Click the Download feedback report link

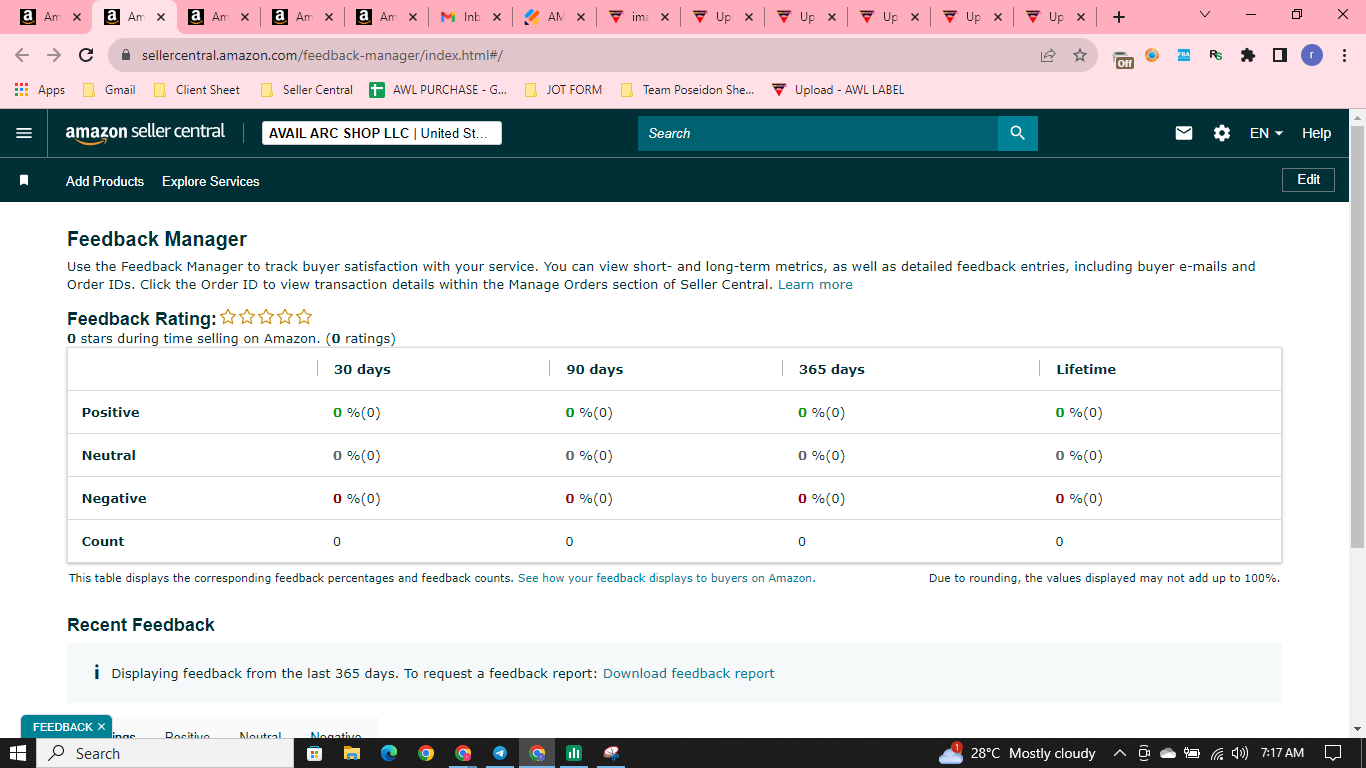(x=688, y=674)
